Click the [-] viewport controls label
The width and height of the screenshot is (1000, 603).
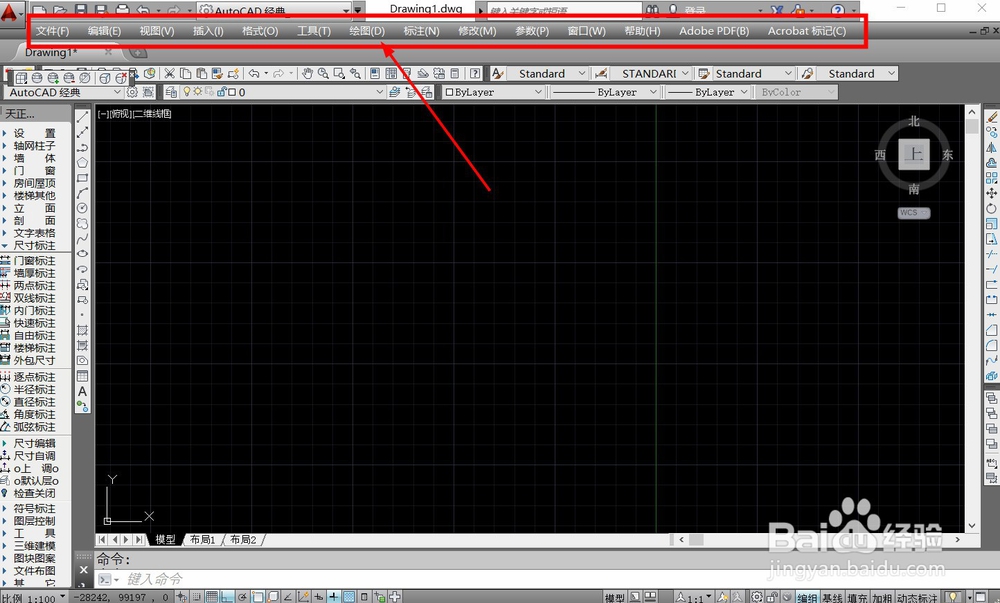point(103,114)
